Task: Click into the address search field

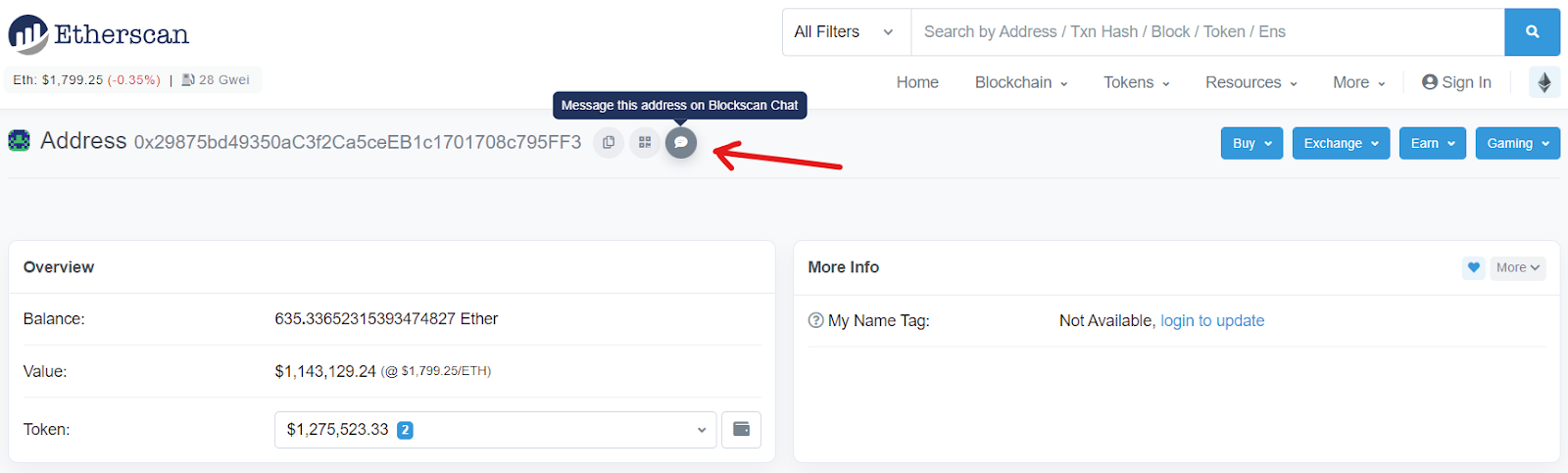Action: [x=1206, y=32]
